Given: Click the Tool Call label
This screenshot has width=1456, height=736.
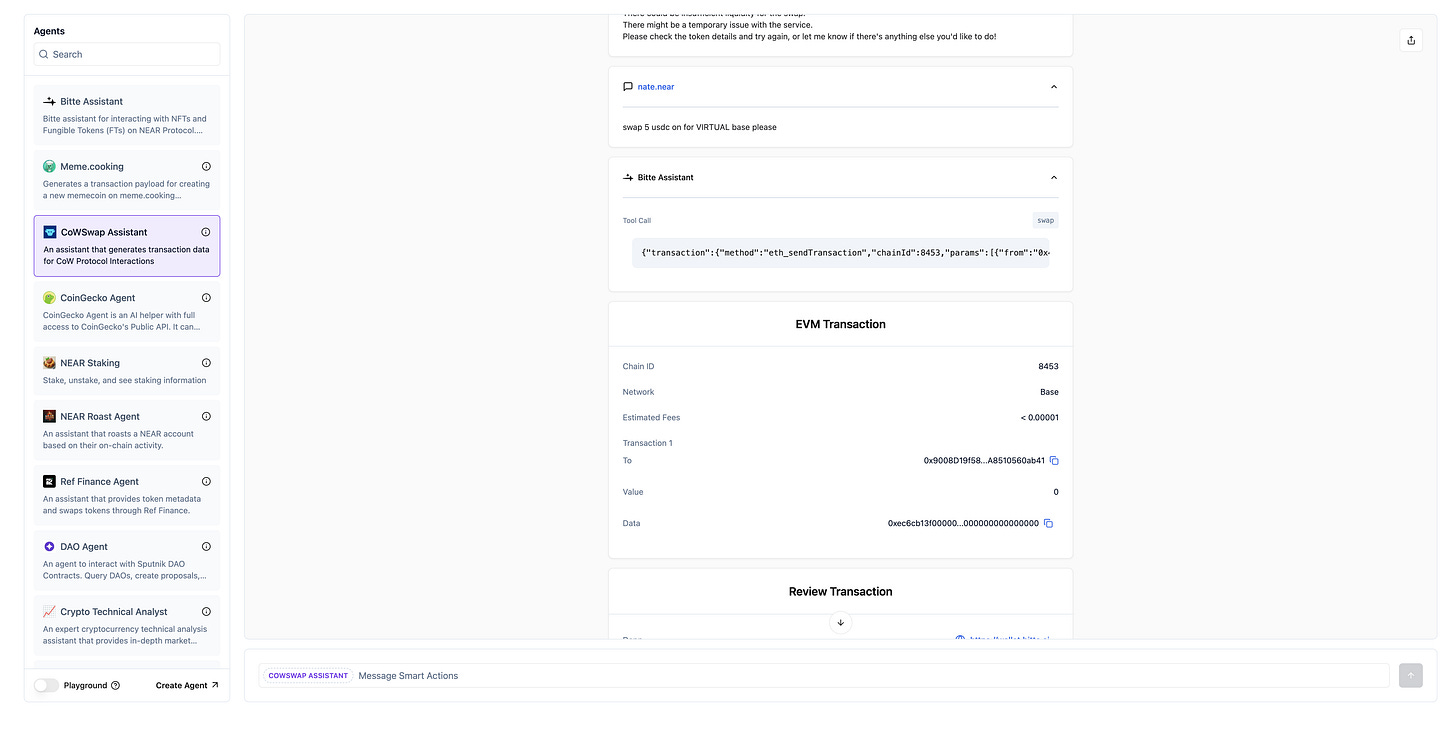Looking at the screenshot, I should coord(637,221).
